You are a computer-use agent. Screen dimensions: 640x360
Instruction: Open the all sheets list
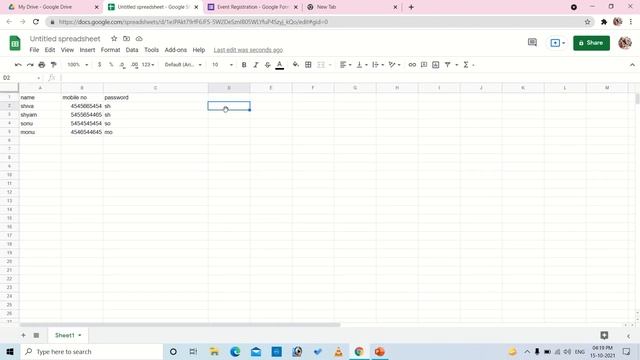[x=36, y=335]
